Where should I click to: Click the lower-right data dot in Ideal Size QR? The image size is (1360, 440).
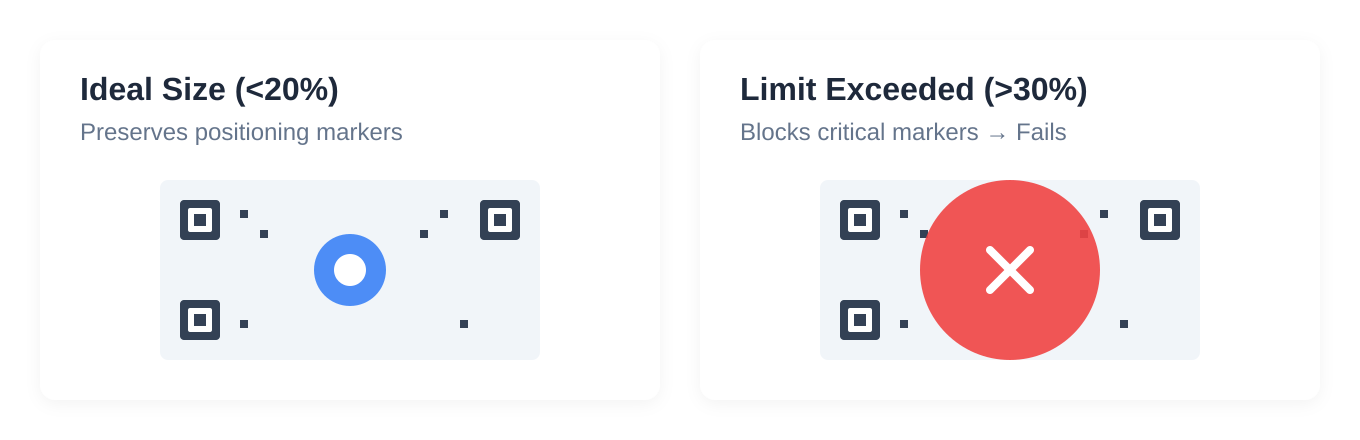(464, 324)
